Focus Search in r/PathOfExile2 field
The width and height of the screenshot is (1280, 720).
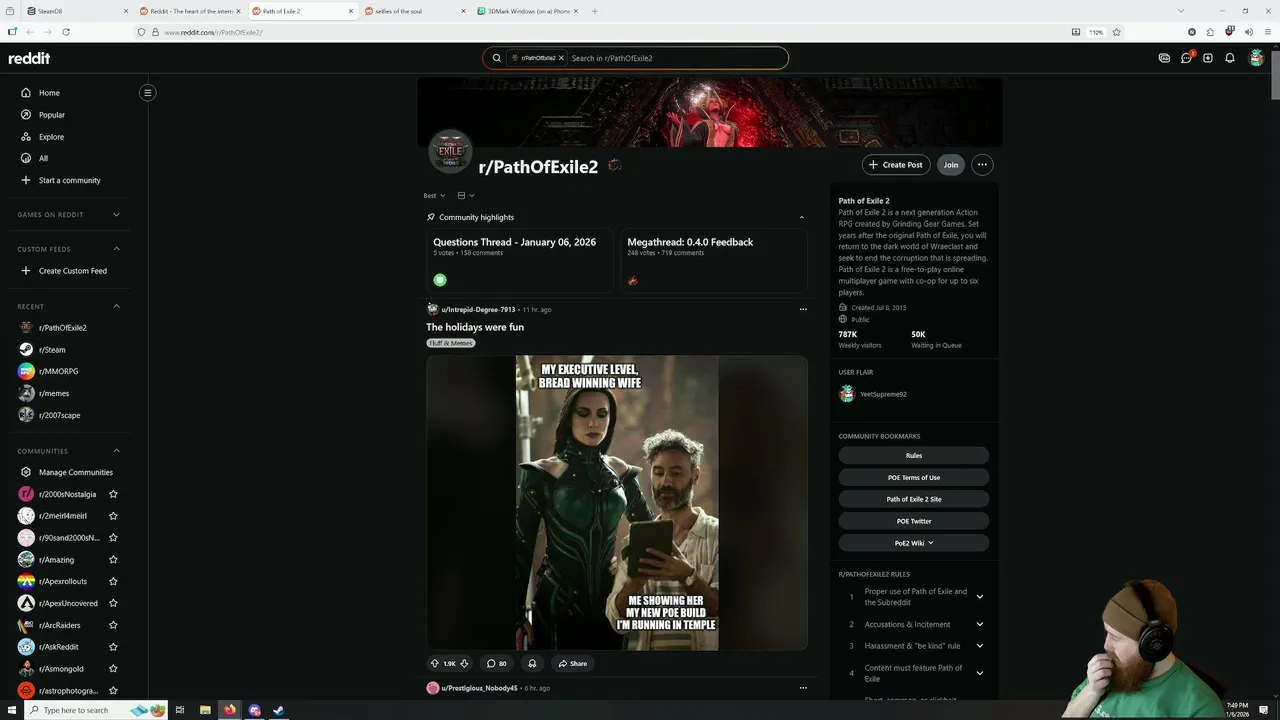pyautogui.click(x=676, y=58)
